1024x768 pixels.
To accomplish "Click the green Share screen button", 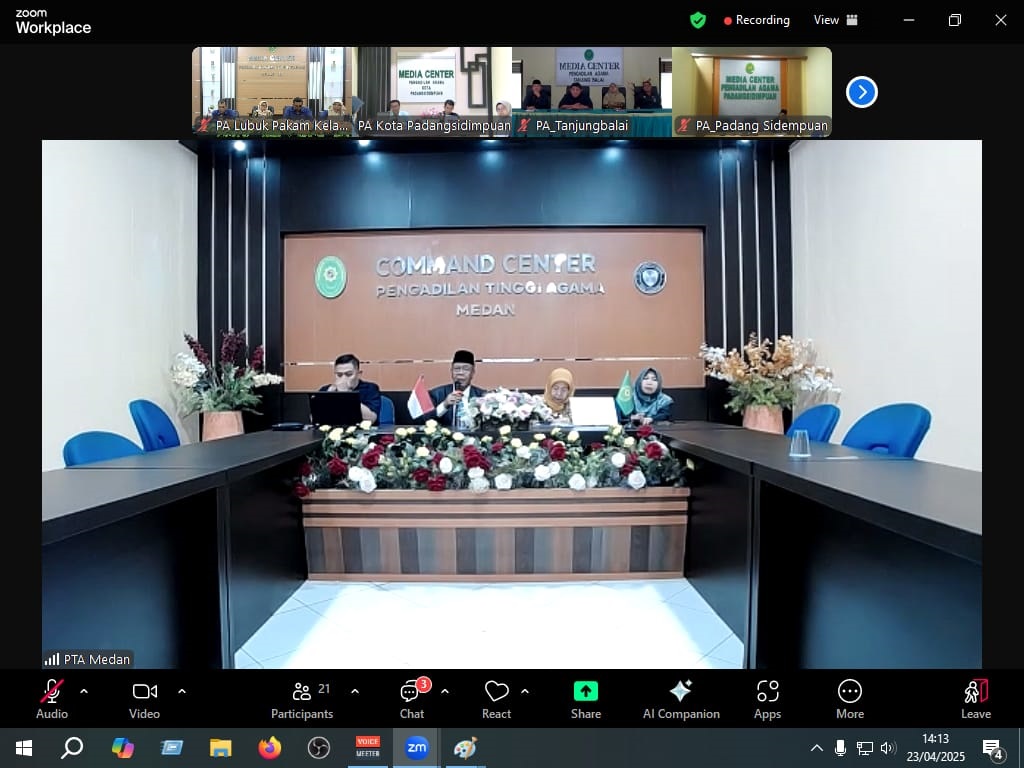I will coord(586,698).
